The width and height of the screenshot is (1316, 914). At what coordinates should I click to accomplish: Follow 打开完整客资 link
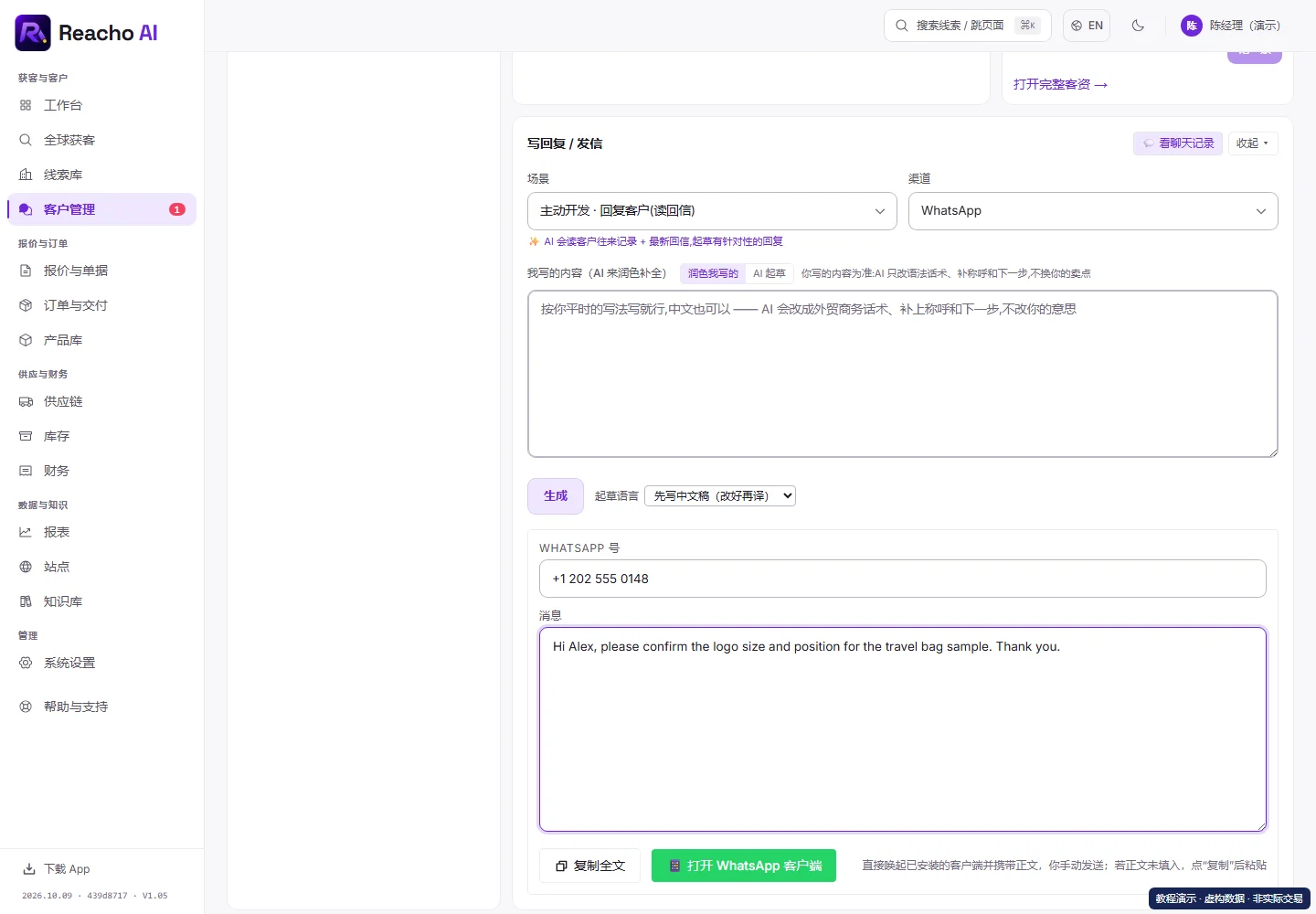point(1060,84)
